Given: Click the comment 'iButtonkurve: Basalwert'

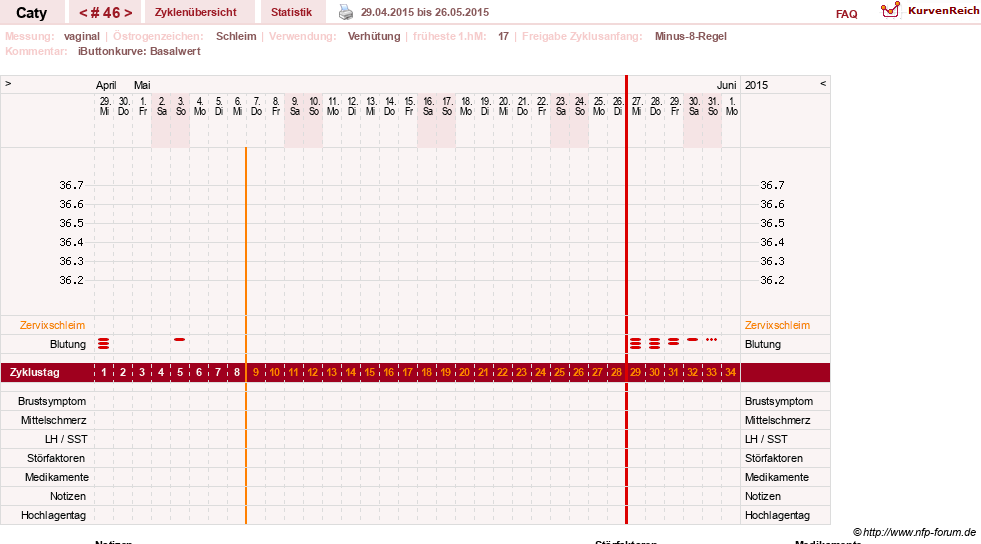Looking at the screenshot, I should (139, 51).
